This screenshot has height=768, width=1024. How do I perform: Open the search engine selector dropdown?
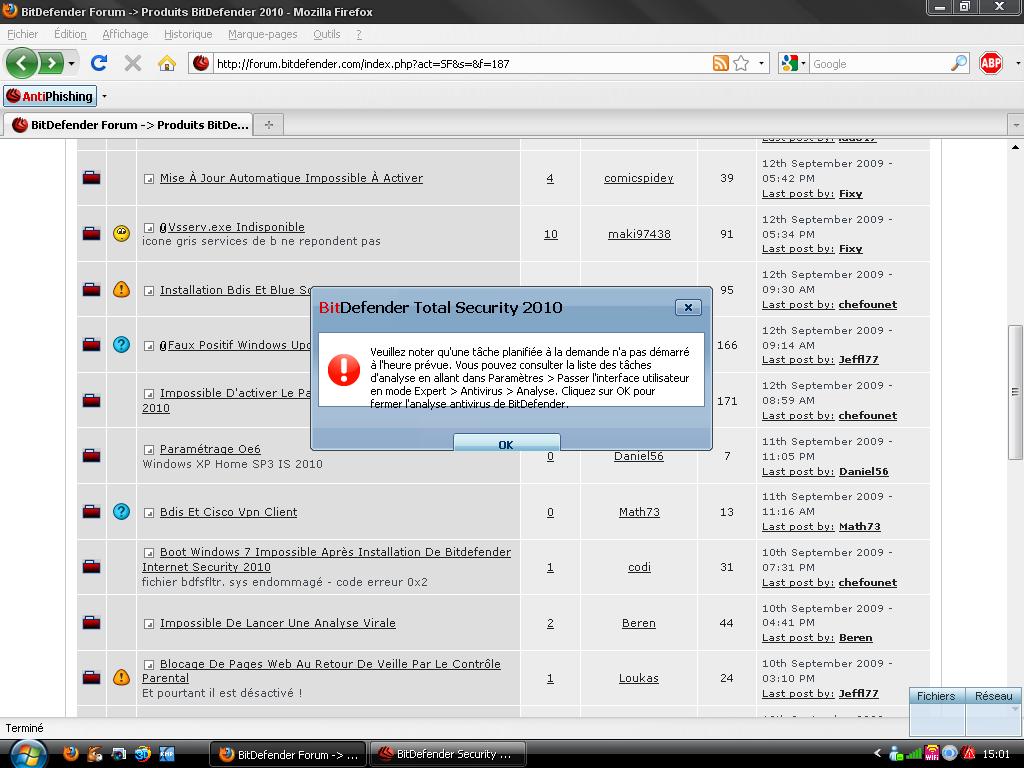coord(793,63)
